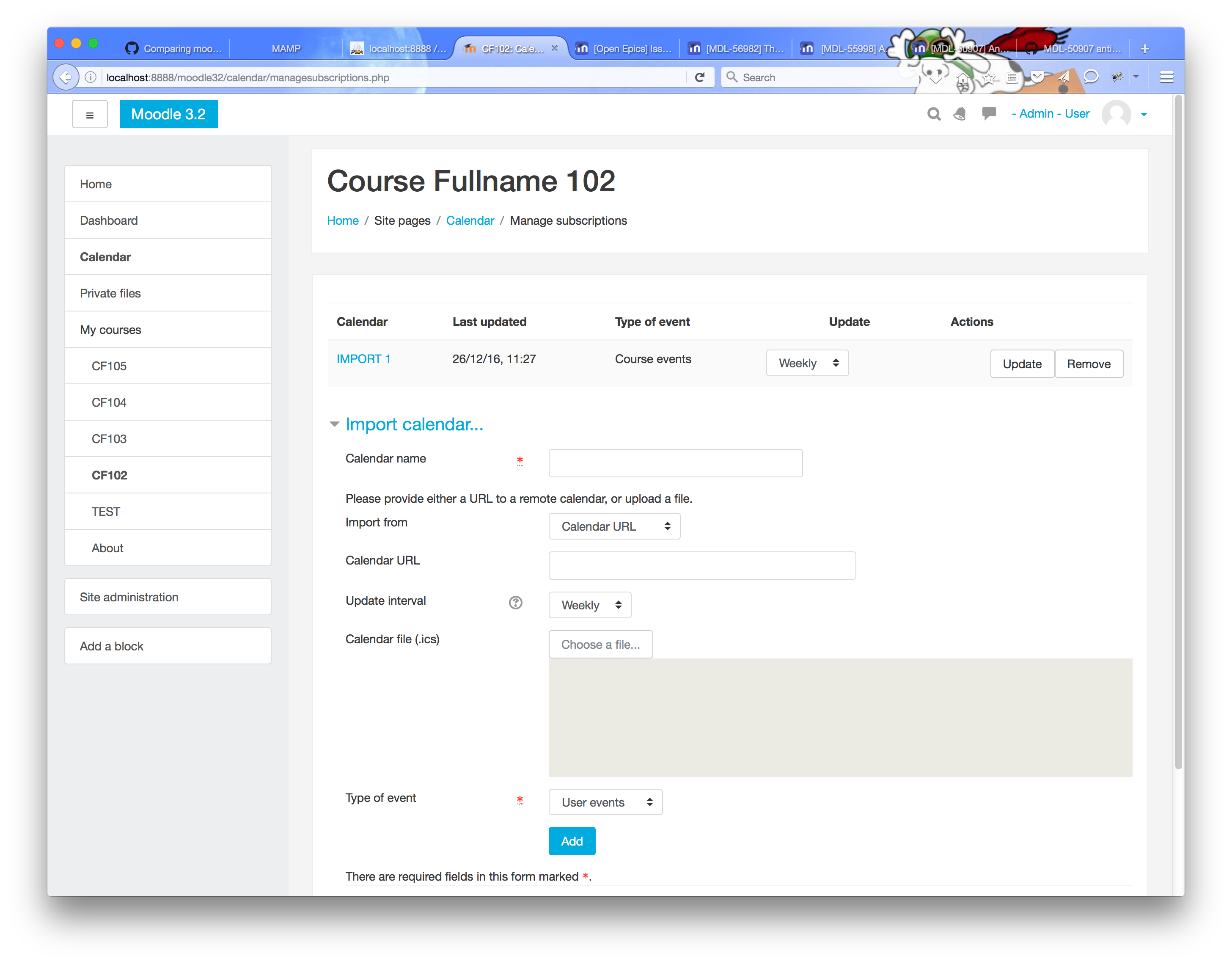
Task: Open About in side navigation
Action: pos(168,548)
